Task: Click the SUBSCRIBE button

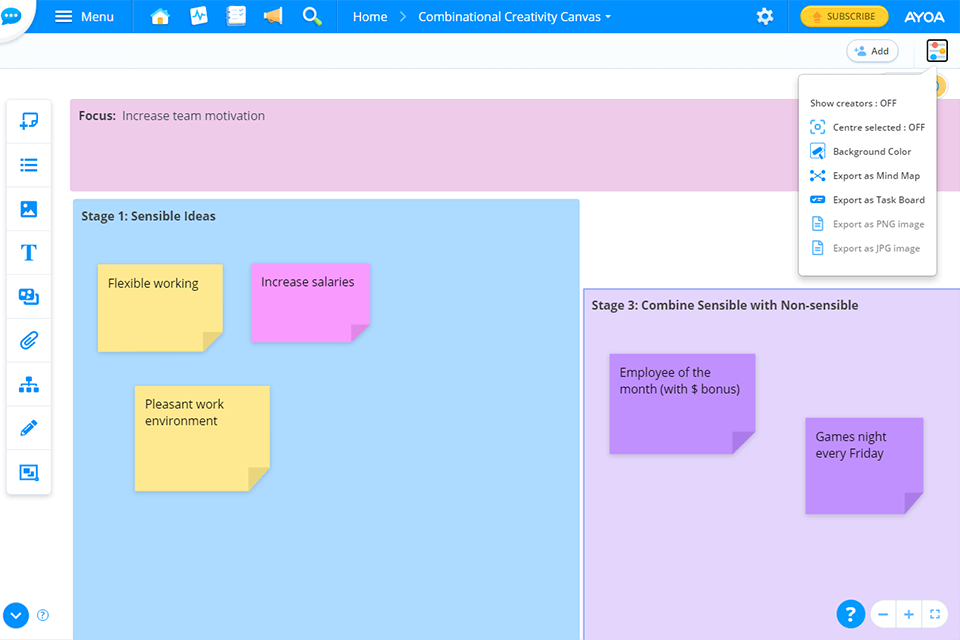Action: pos(844,17)
